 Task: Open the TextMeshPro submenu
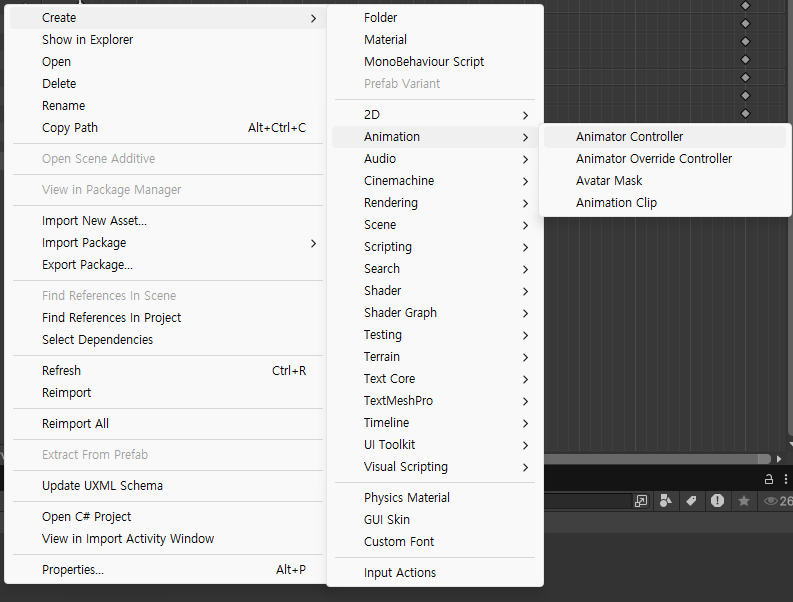coord(435,401)
